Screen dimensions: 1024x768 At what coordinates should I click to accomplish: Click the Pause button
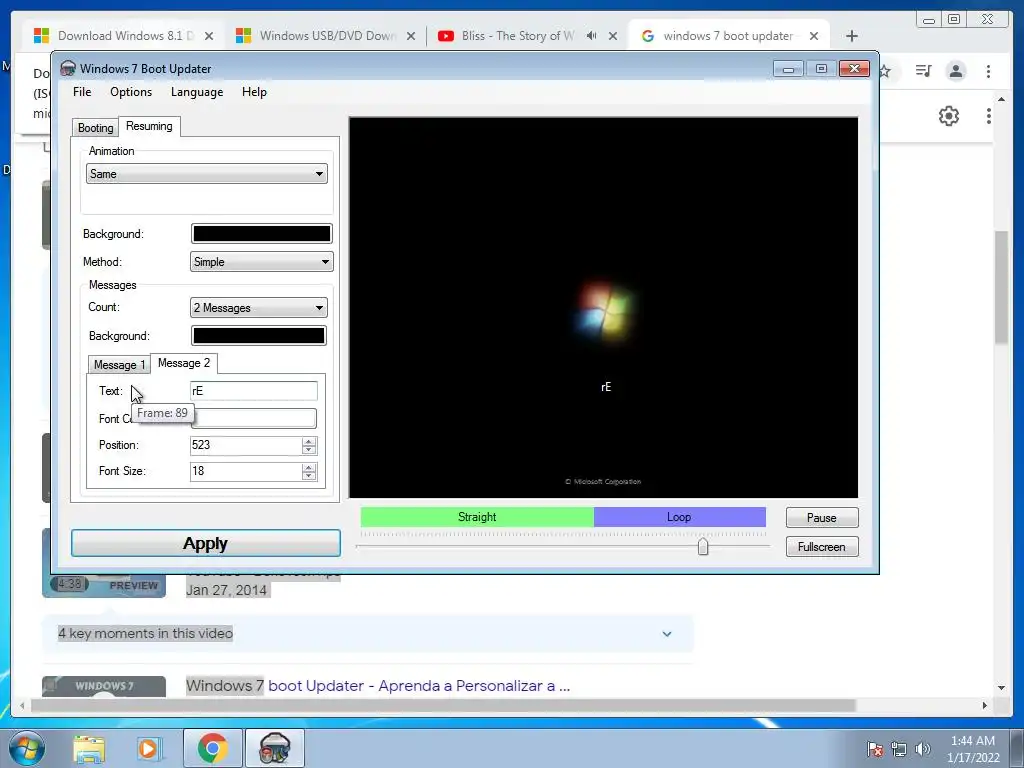(822, 518)
